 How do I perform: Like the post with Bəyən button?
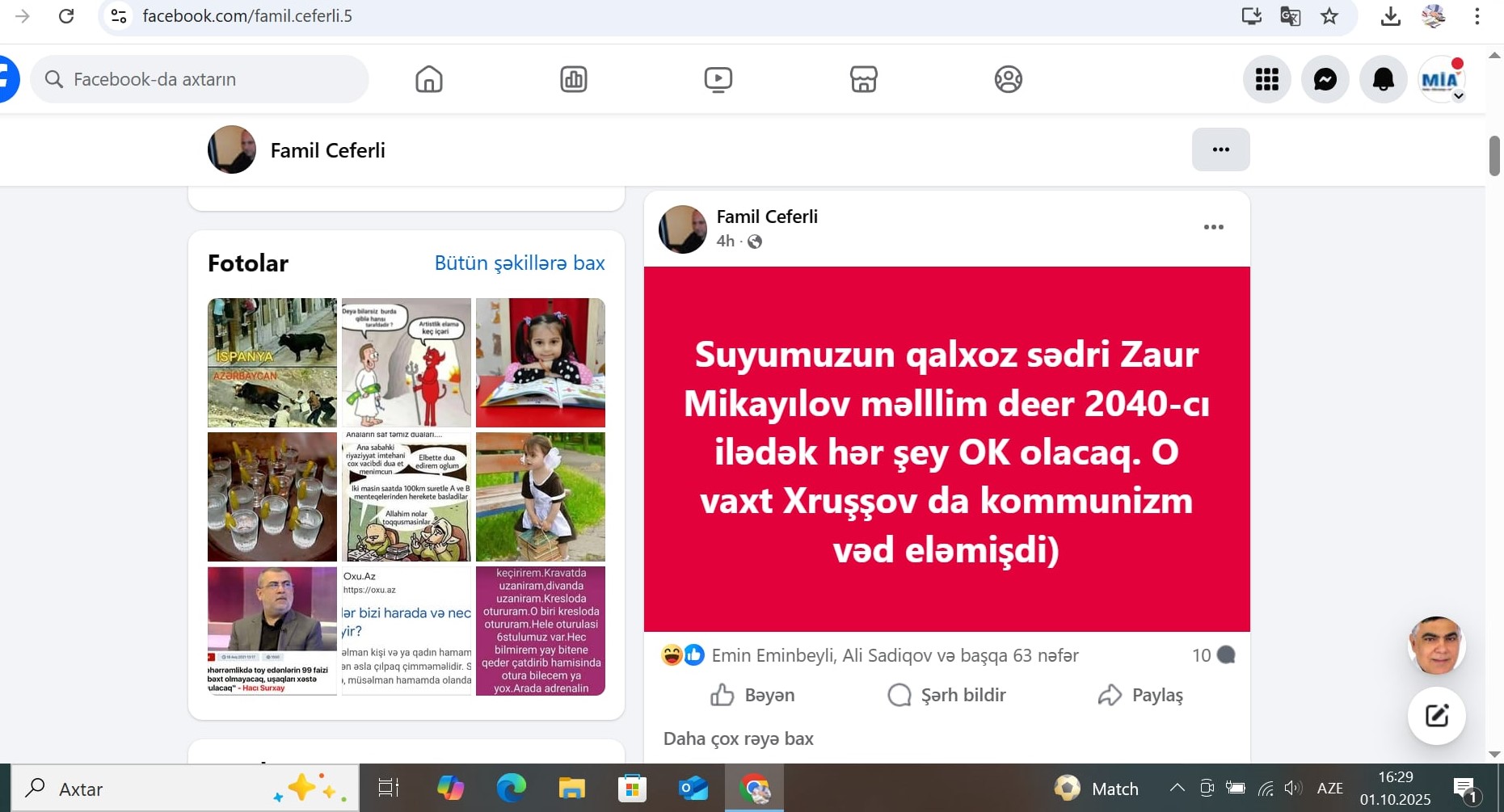click(x=752, y=695)
